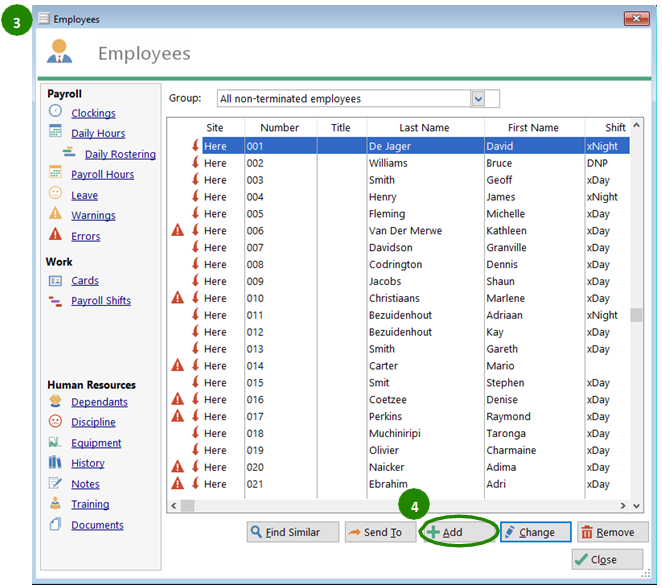The image size is (662, 588).
Task: Click the red arrow icon on row 002
Action: click(195, 162)
